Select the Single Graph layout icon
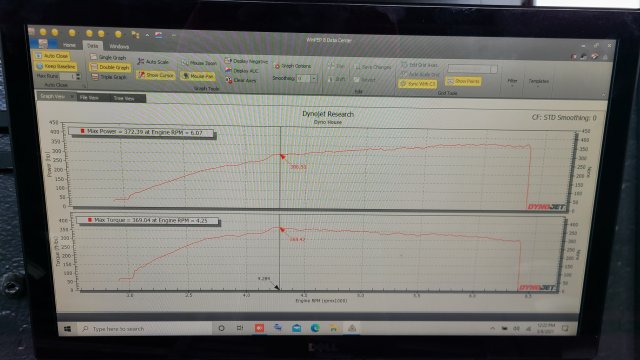This screenshot has height=360, width=640. 94,58
